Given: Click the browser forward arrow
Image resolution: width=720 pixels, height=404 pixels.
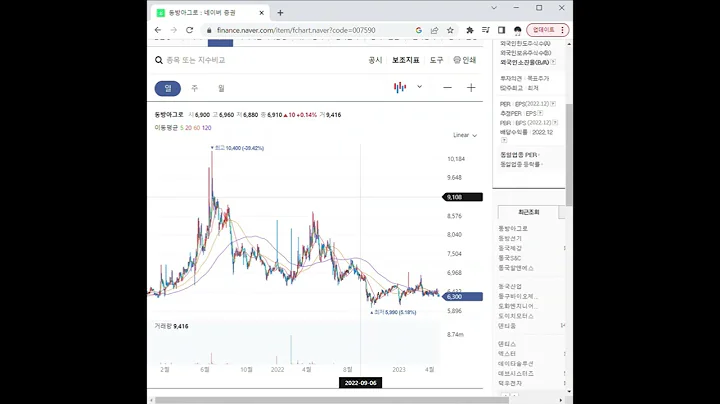Looking at the screenshot, I should pyautogui.click(x=174, y=30).
